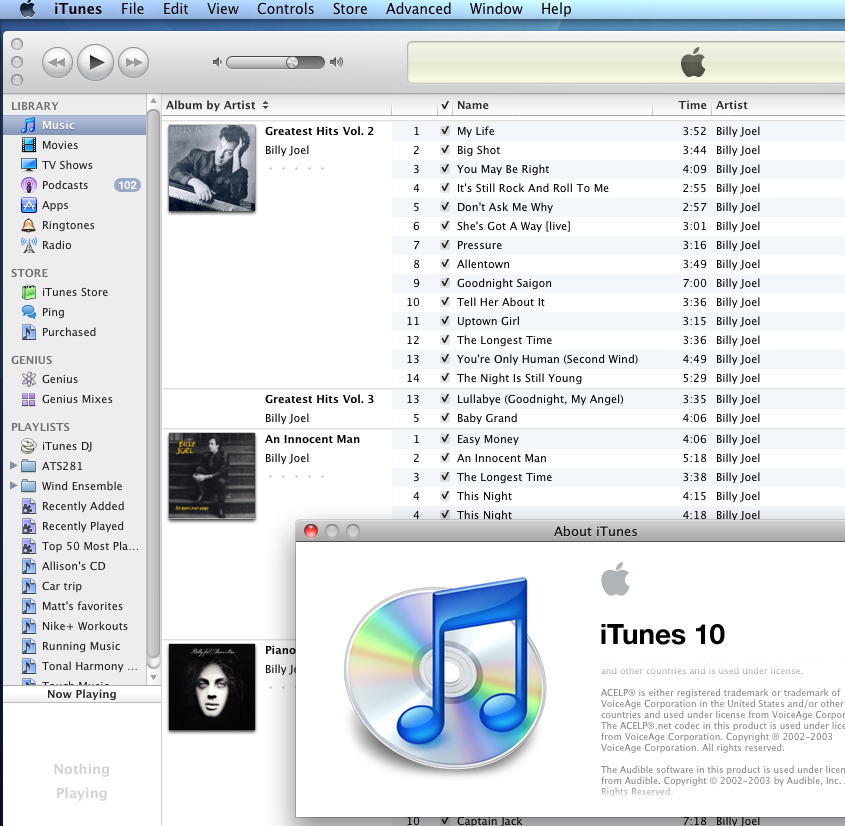Select the Nike+ Workouts playlist
The height and width of the screenshot is (826, 845).
click(x=85, y=626)
